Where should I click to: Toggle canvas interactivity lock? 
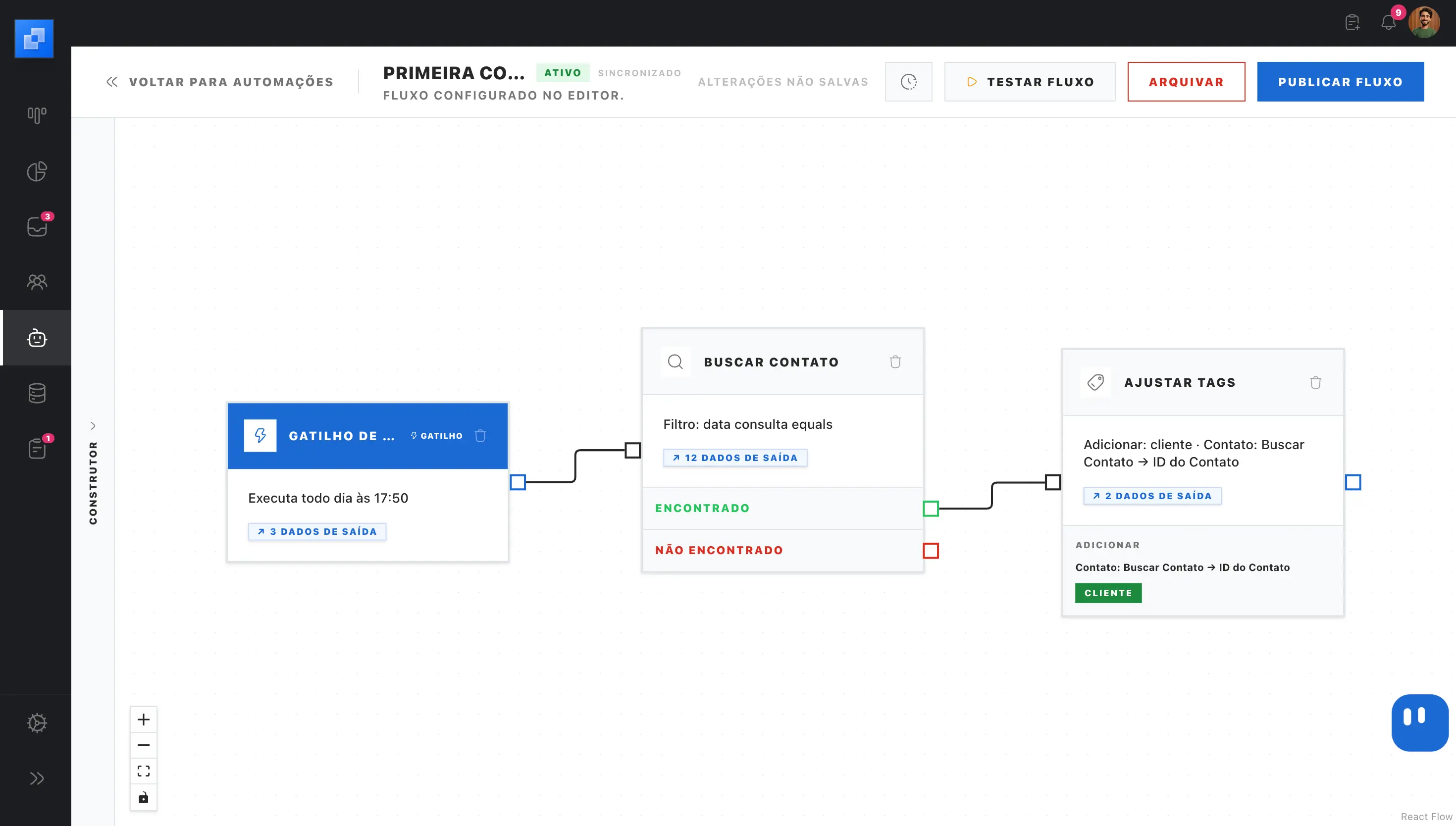(144, 797)
